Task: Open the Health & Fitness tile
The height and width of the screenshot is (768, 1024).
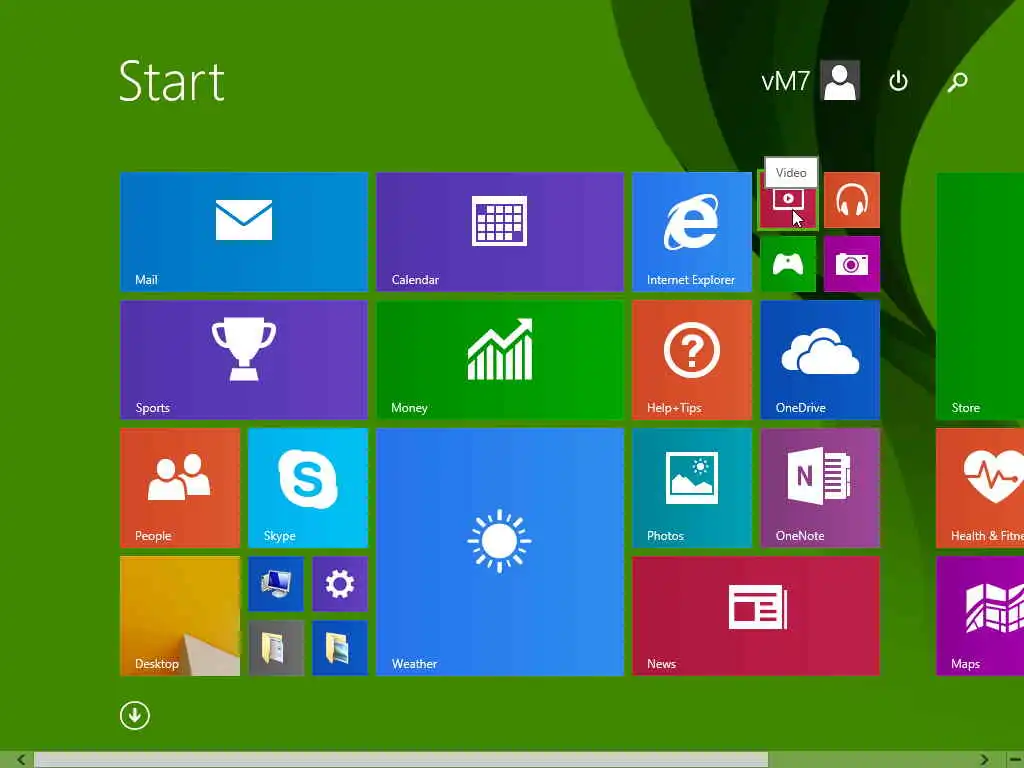Action: click(980, 488)
